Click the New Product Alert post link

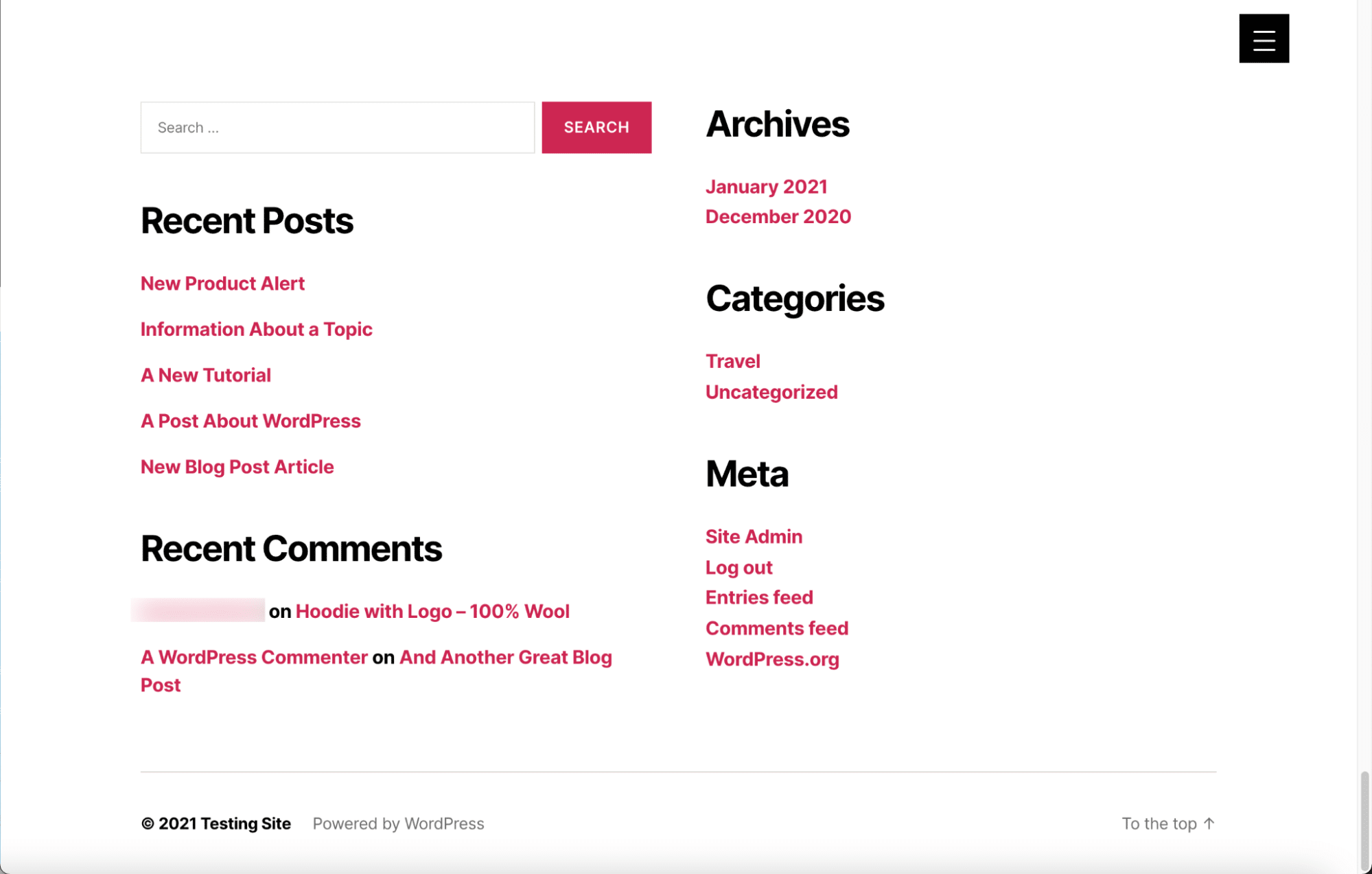222,283
